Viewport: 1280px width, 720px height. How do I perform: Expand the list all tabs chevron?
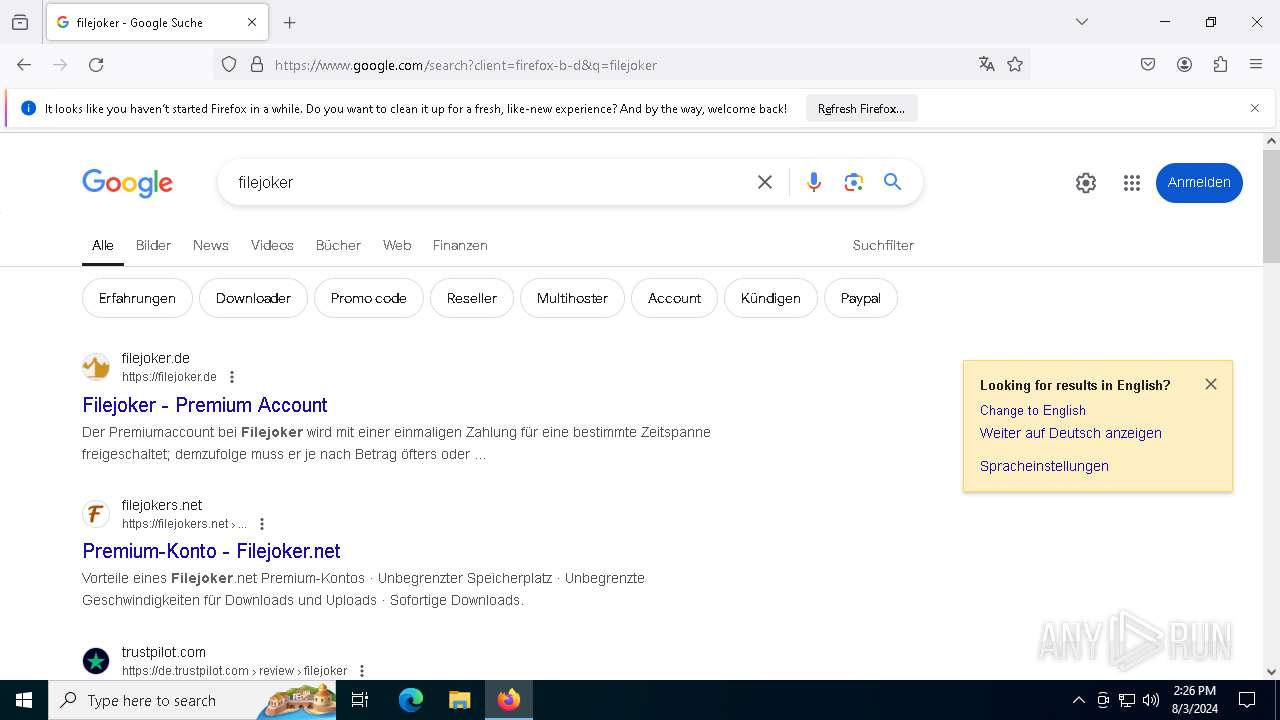click(1082, 22)
